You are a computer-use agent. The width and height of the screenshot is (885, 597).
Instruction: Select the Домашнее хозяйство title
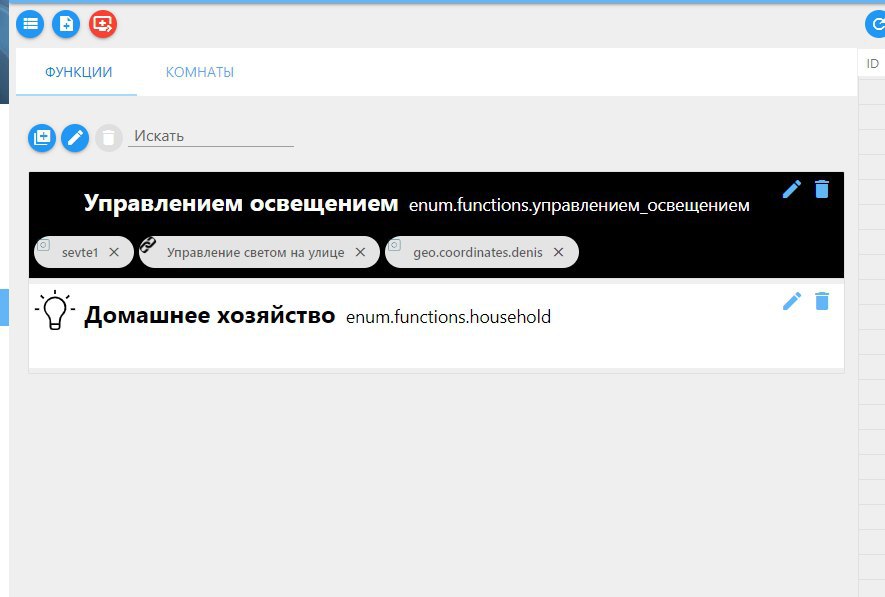209,315
